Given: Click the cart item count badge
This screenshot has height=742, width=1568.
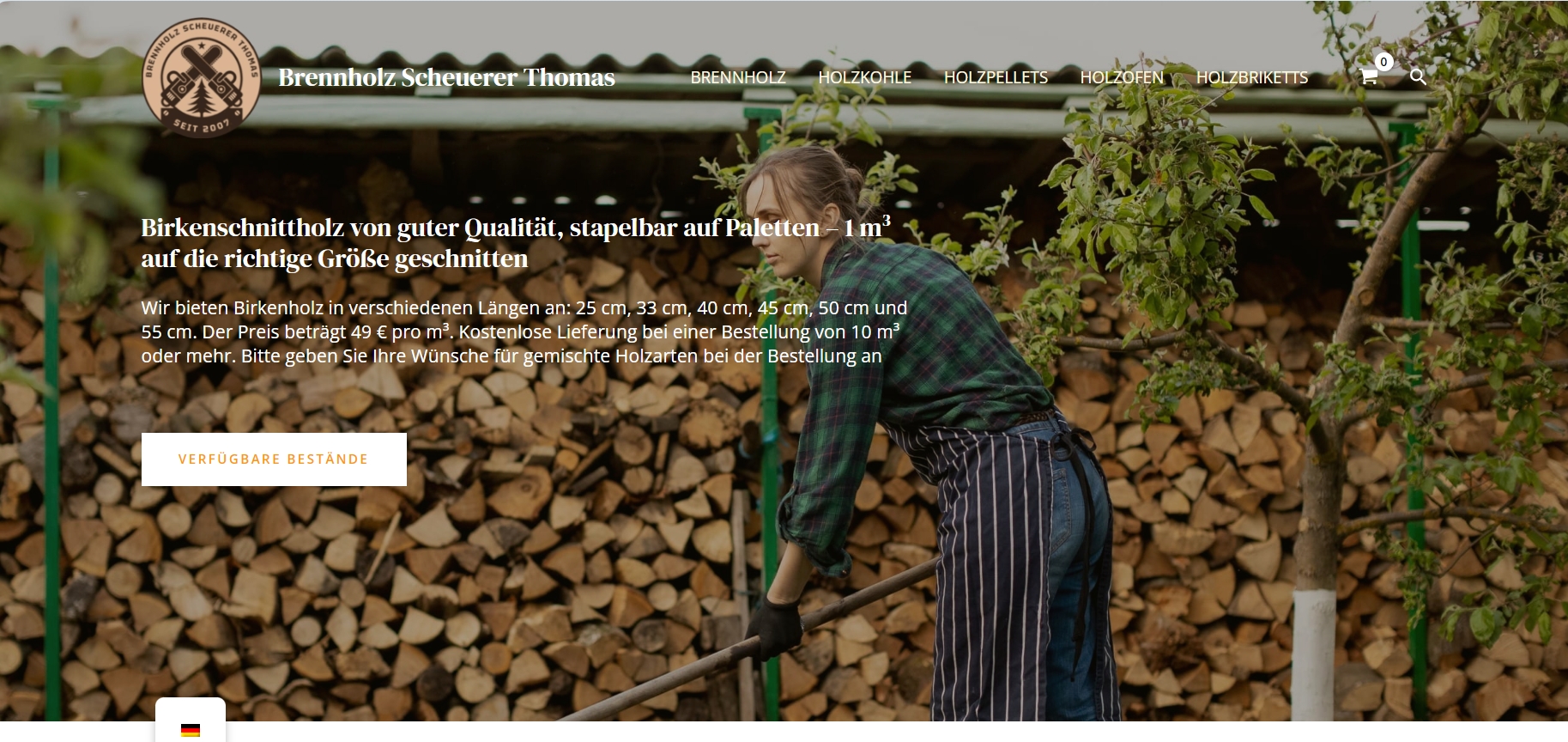Looking at the screenshot, I should tap(1383, 62).
